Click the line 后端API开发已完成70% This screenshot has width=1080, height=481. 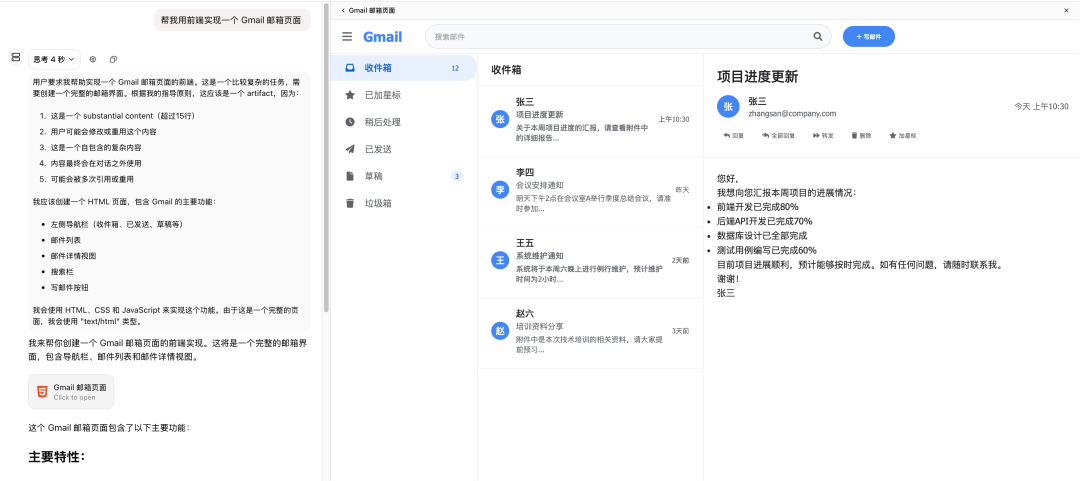point(765,221)
